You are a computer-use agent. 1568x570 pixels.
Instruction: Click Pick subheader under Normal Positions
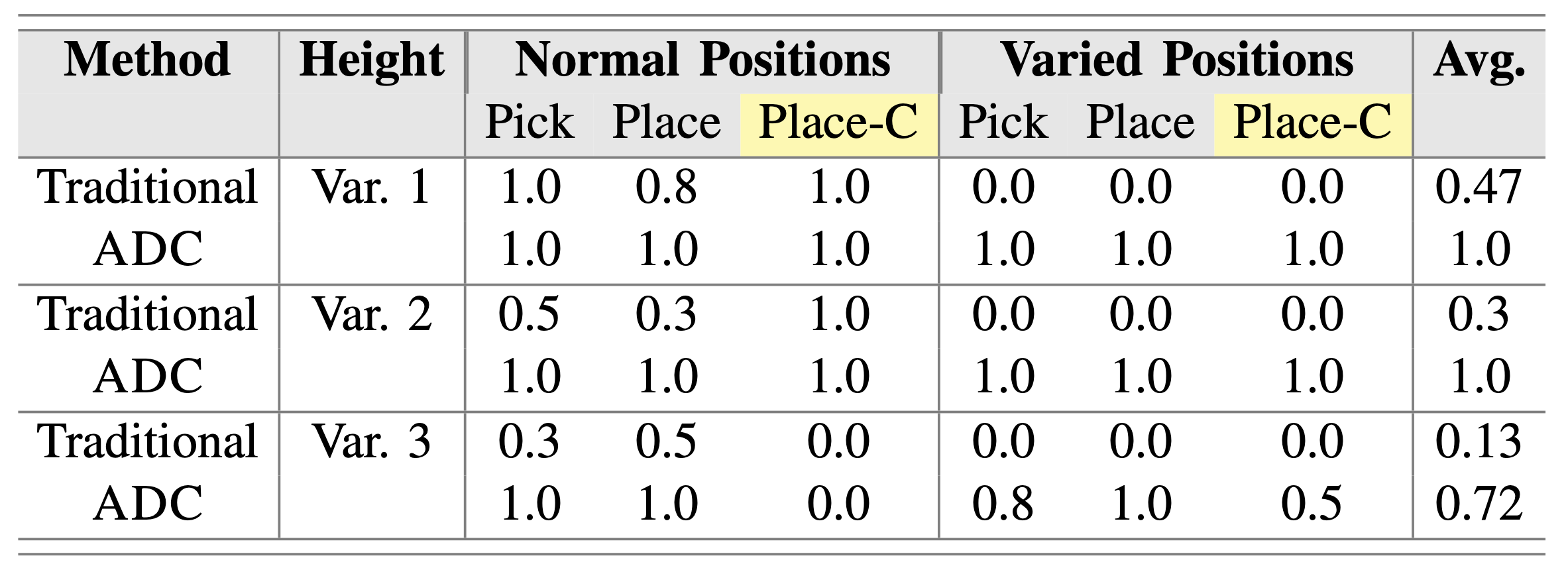[530, 123]
